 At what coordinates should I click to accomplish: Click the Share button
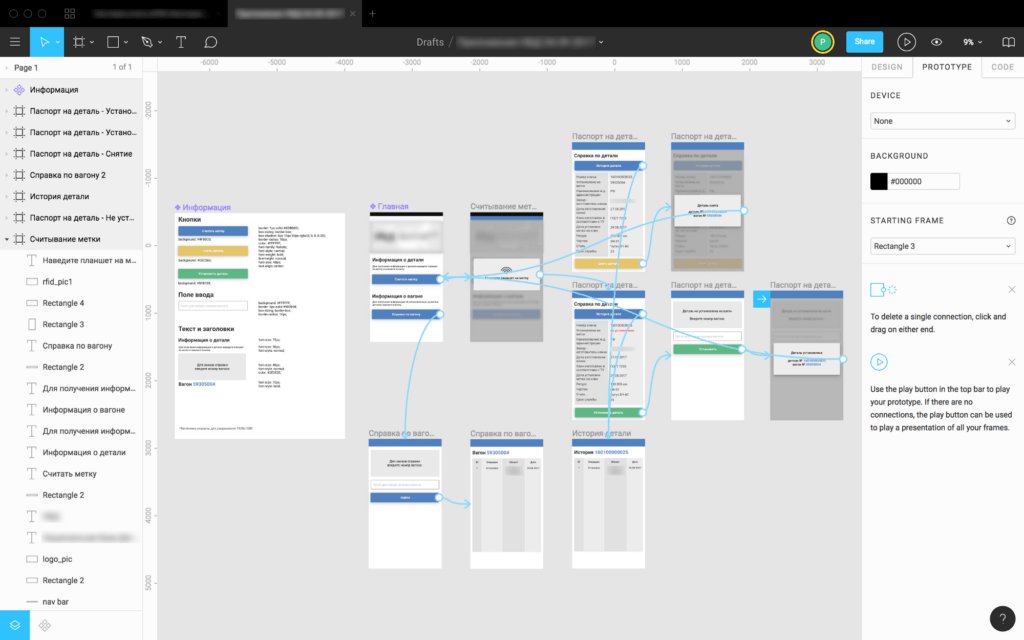pos(864,42)
